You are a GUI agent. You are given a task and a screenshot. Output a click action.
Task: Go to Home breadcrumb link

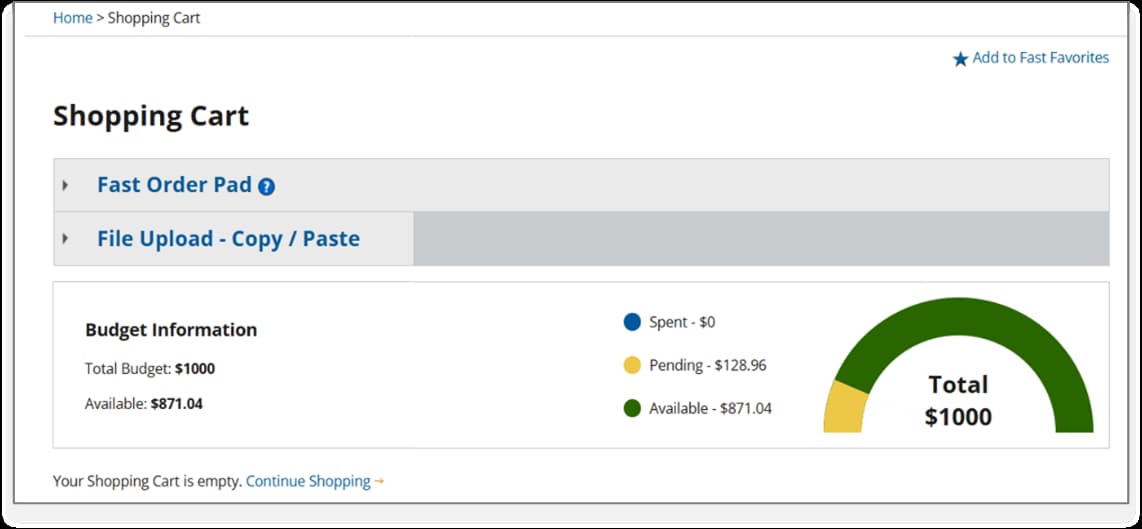(73, 18)
